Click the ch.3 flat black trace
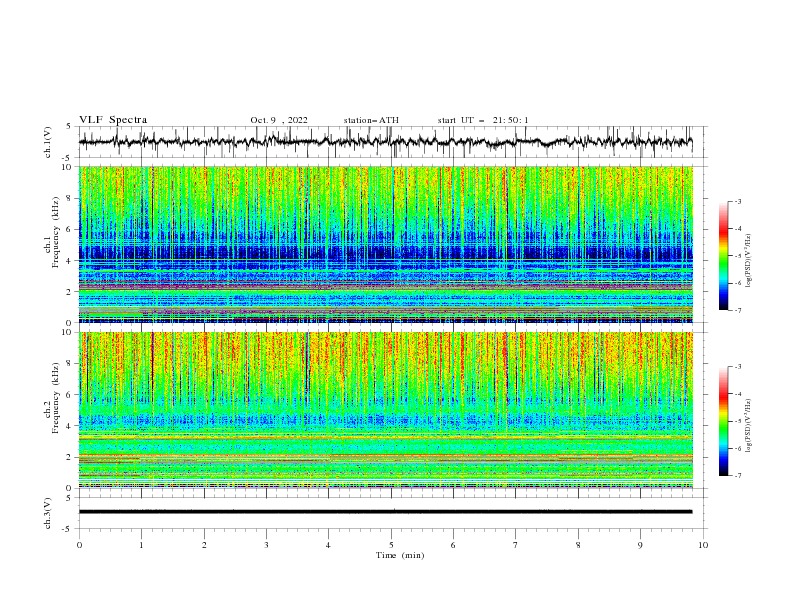The height and width of the screenshot is (612, 792). tap(385, 512)
